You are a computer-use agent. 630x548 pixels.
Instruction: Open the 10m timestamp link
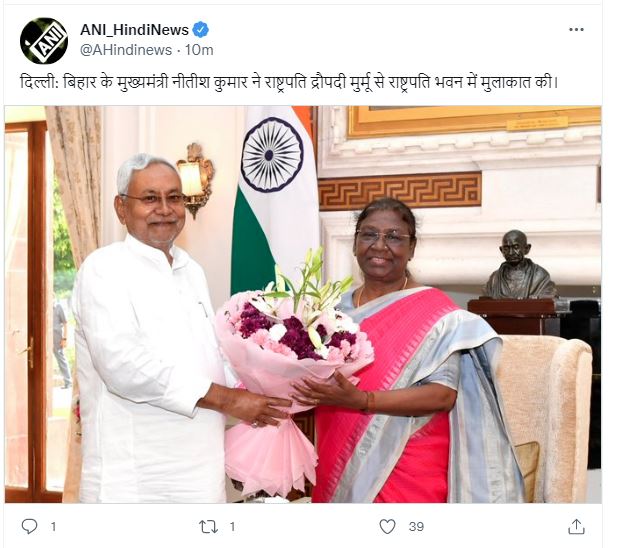point(199,50)
